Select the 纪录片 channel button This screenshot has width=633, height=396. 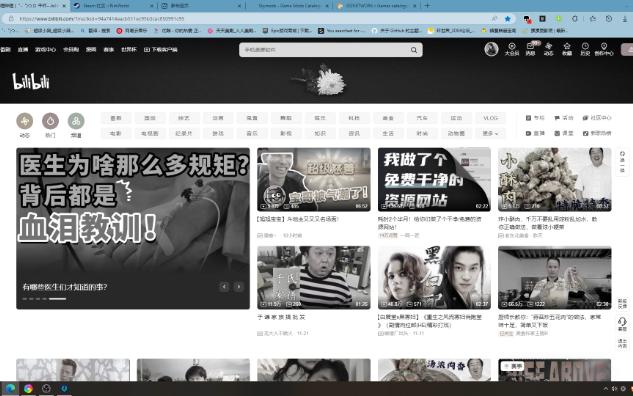[x=184, y=133]
